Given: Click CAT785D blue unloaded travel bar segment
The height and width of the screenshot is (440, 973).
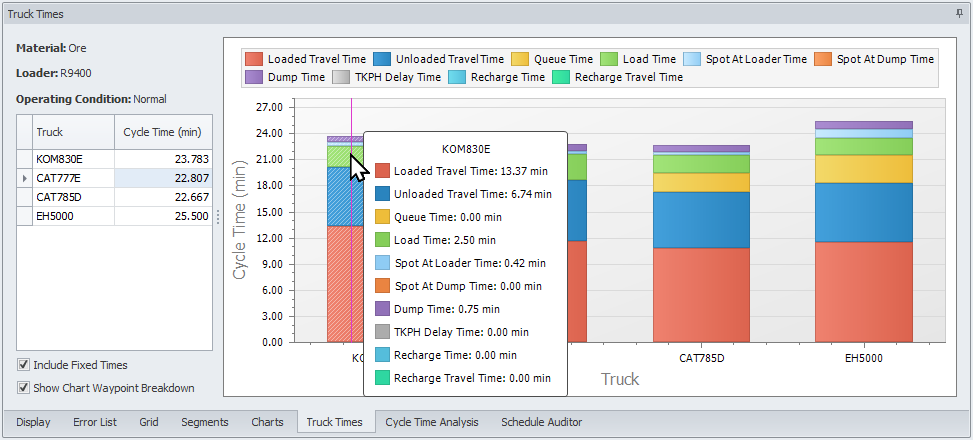Looking at the screenshot, I should click(x=701, y=220).
